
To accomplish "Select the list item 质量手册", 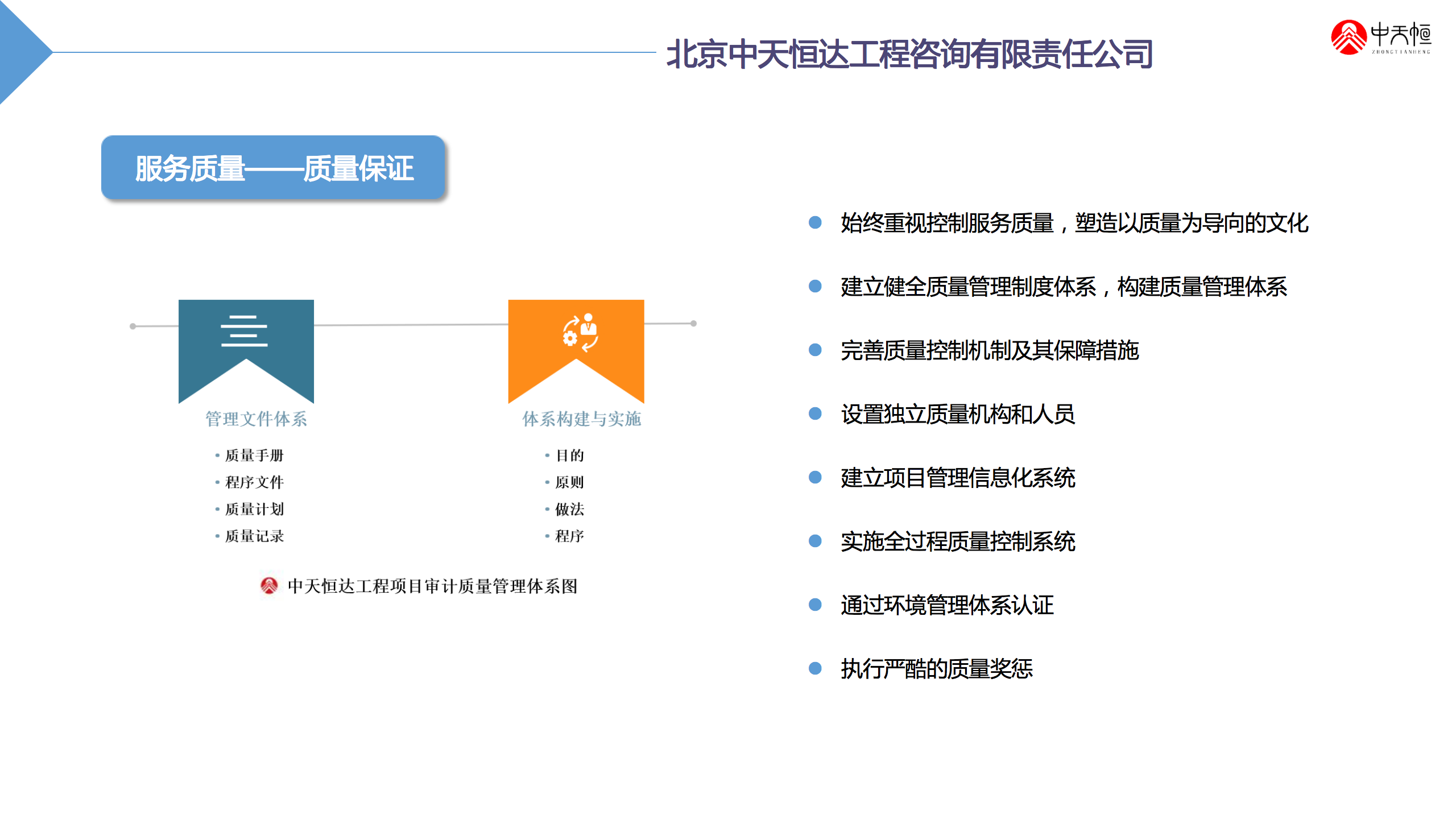I will coord(254,455).
